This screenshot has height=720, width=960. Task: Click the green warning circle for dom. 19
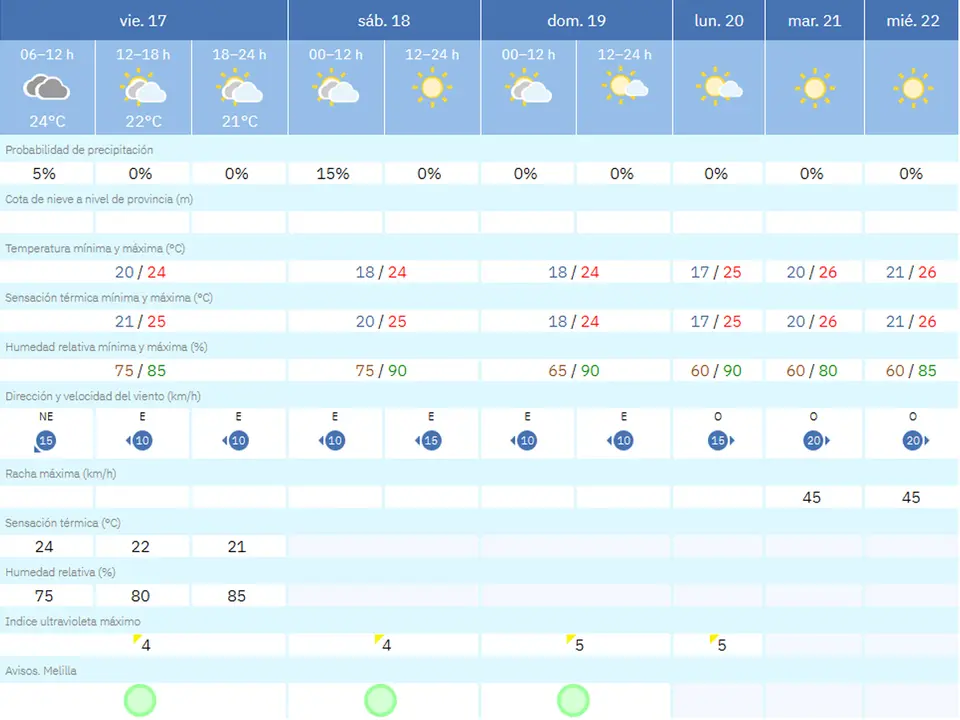click(573, 700)
